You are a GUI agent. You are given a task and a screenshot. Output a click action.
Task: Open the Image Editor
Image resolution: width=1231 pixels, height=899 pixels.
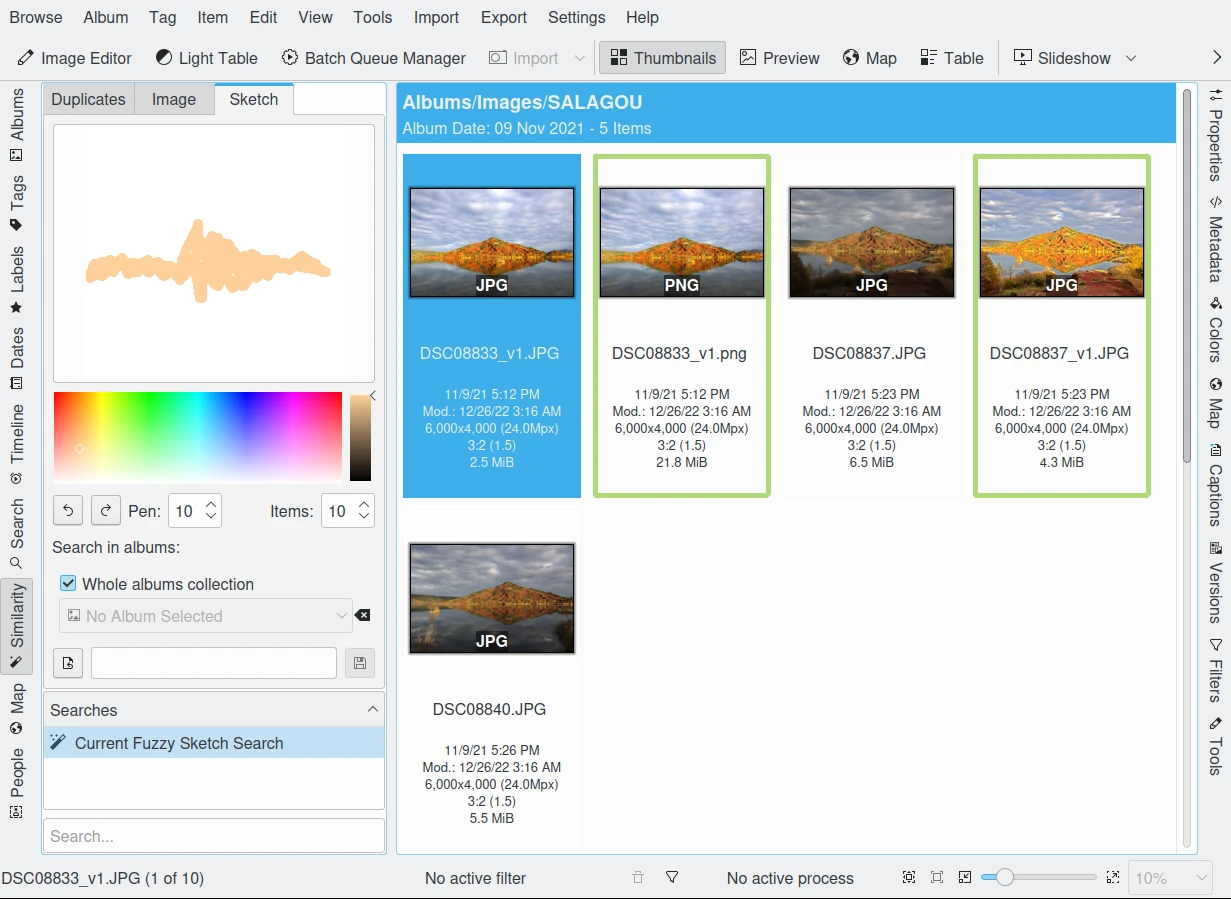coord(75,58)
